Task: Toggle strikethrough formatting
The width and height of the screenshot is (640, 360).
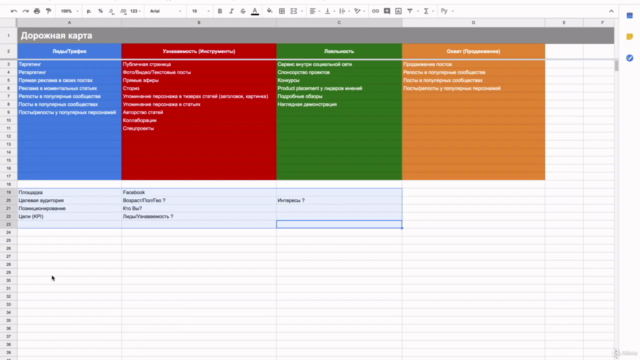Action: coord(243,11)
